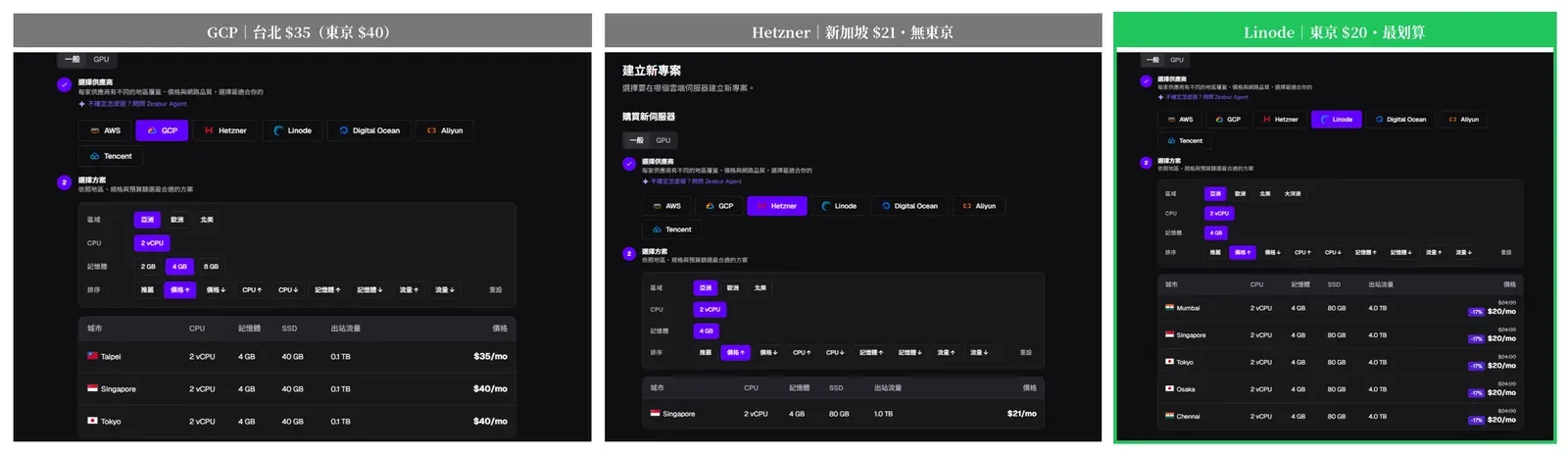This screenshot has width=1568, height=455.
Task: Select GCP provider in Hetzner panel
Action: pyautogui.click(x=719, y=206)
